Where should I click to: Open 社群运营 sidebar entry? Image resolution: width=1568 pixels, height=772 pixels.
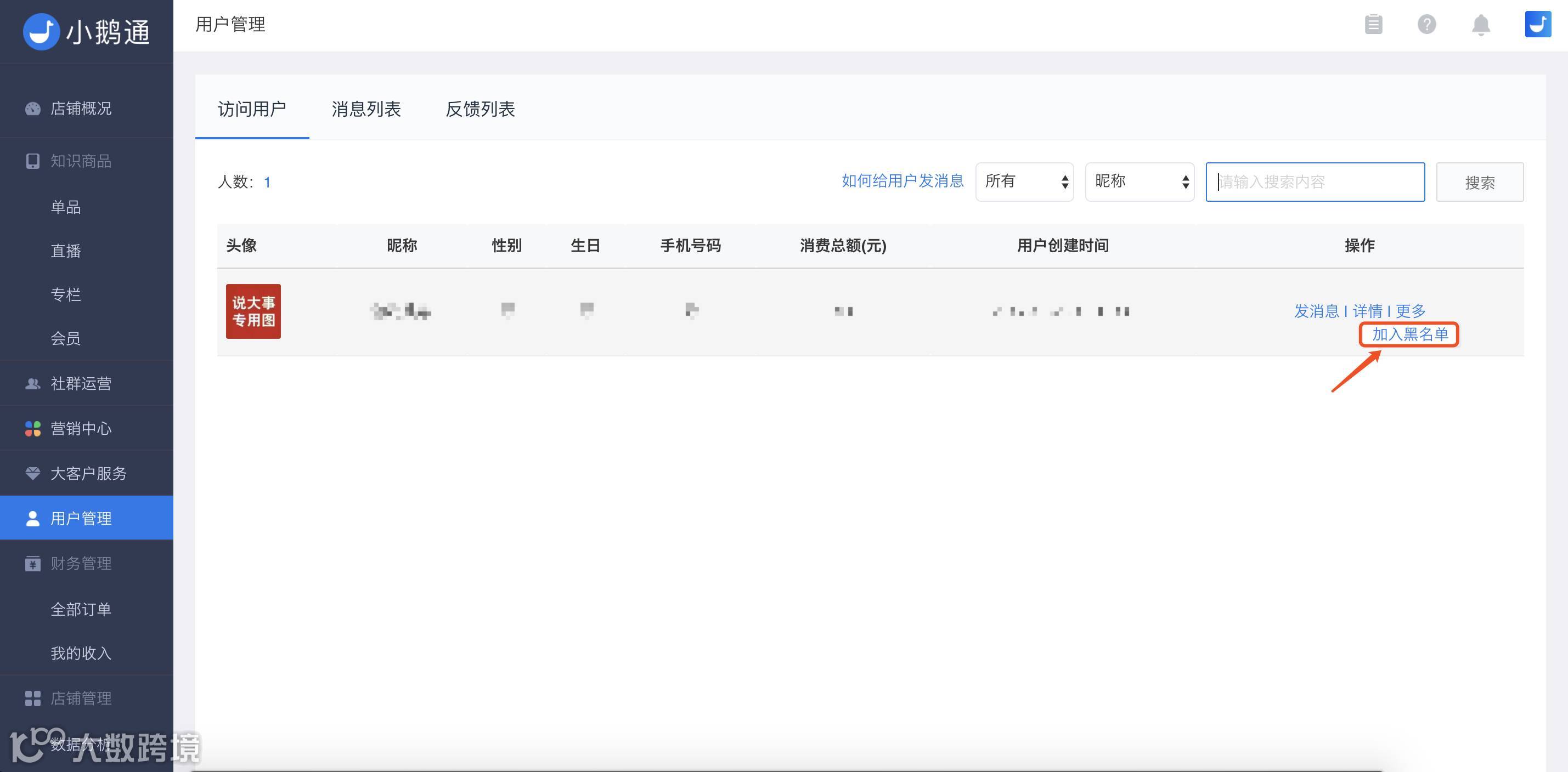click(80, 383)
